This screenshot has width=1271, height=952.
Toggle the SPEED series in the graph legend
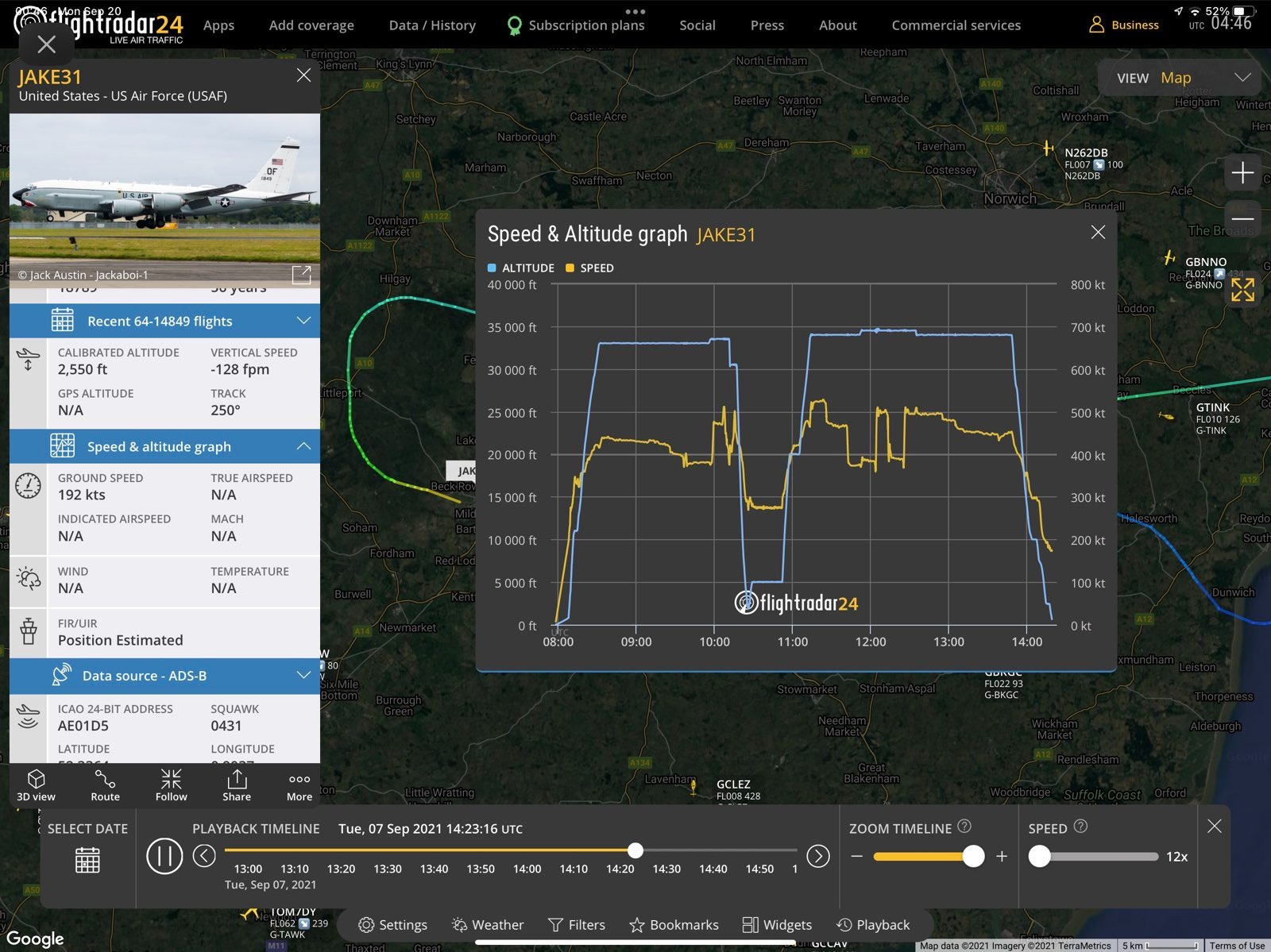pos(589,268)
